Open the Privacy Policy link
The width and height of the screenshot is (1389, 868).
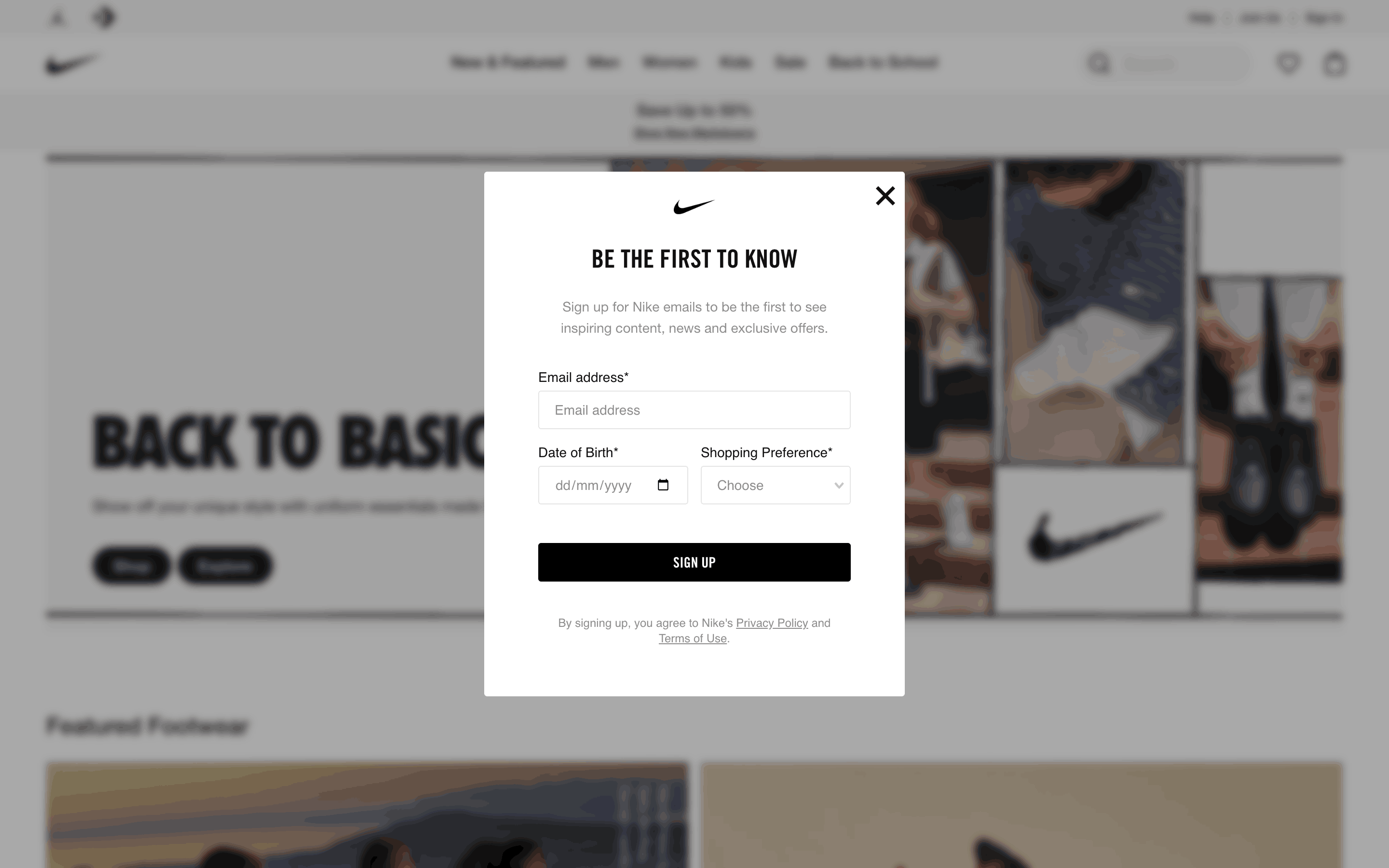pos(771,623)
